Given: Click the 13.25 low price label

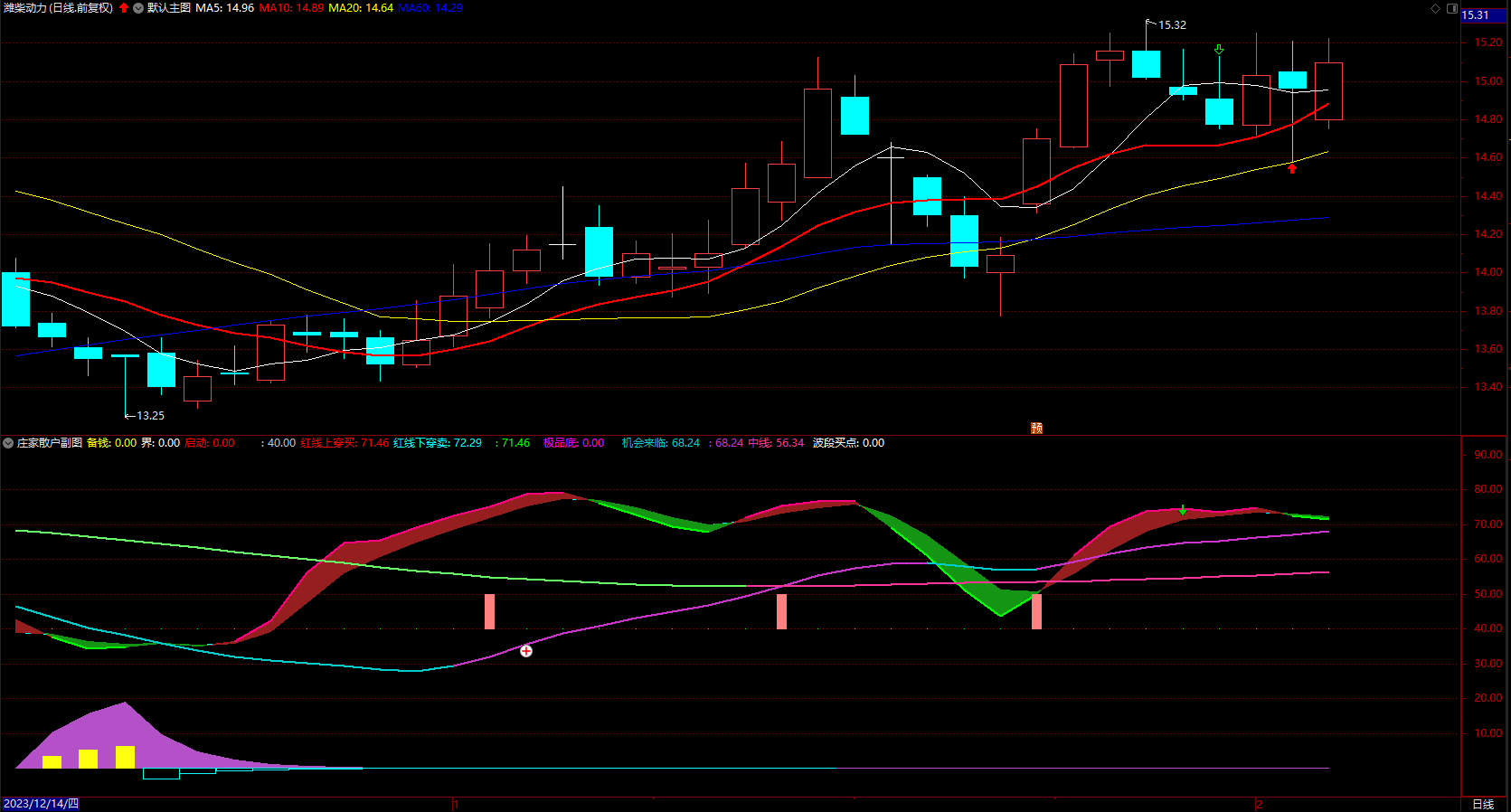Looking at the screenshot, I should point(150,416).
